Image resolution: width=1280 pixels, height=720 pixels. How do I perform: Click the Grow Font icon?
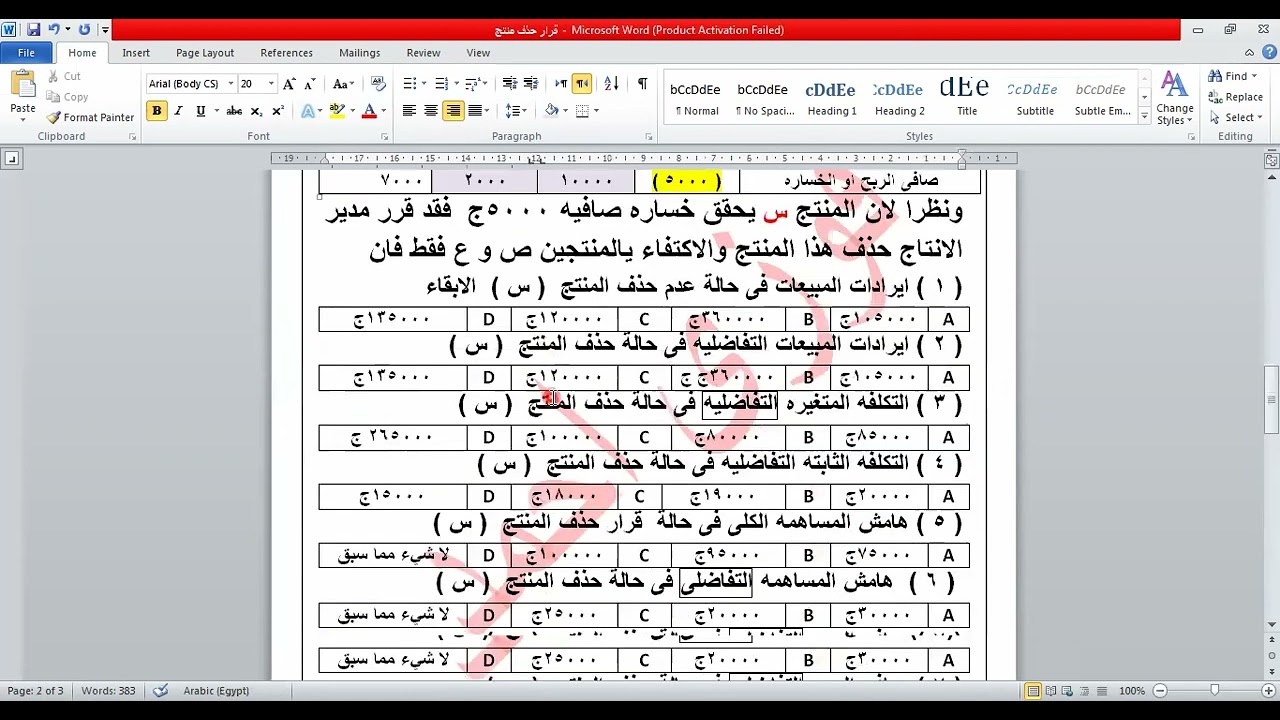289,84
